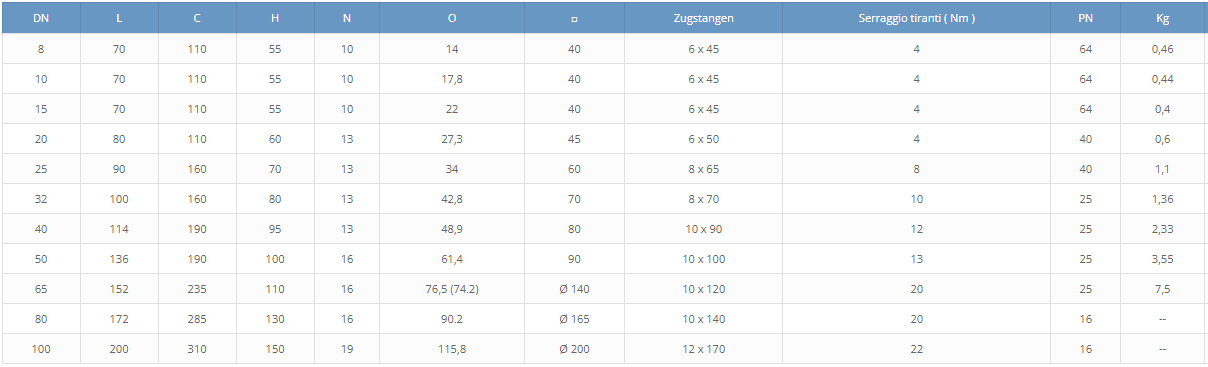Click the C value 285
The height and width of the screenshot is (367, 1208).
(x=197, y=319)
